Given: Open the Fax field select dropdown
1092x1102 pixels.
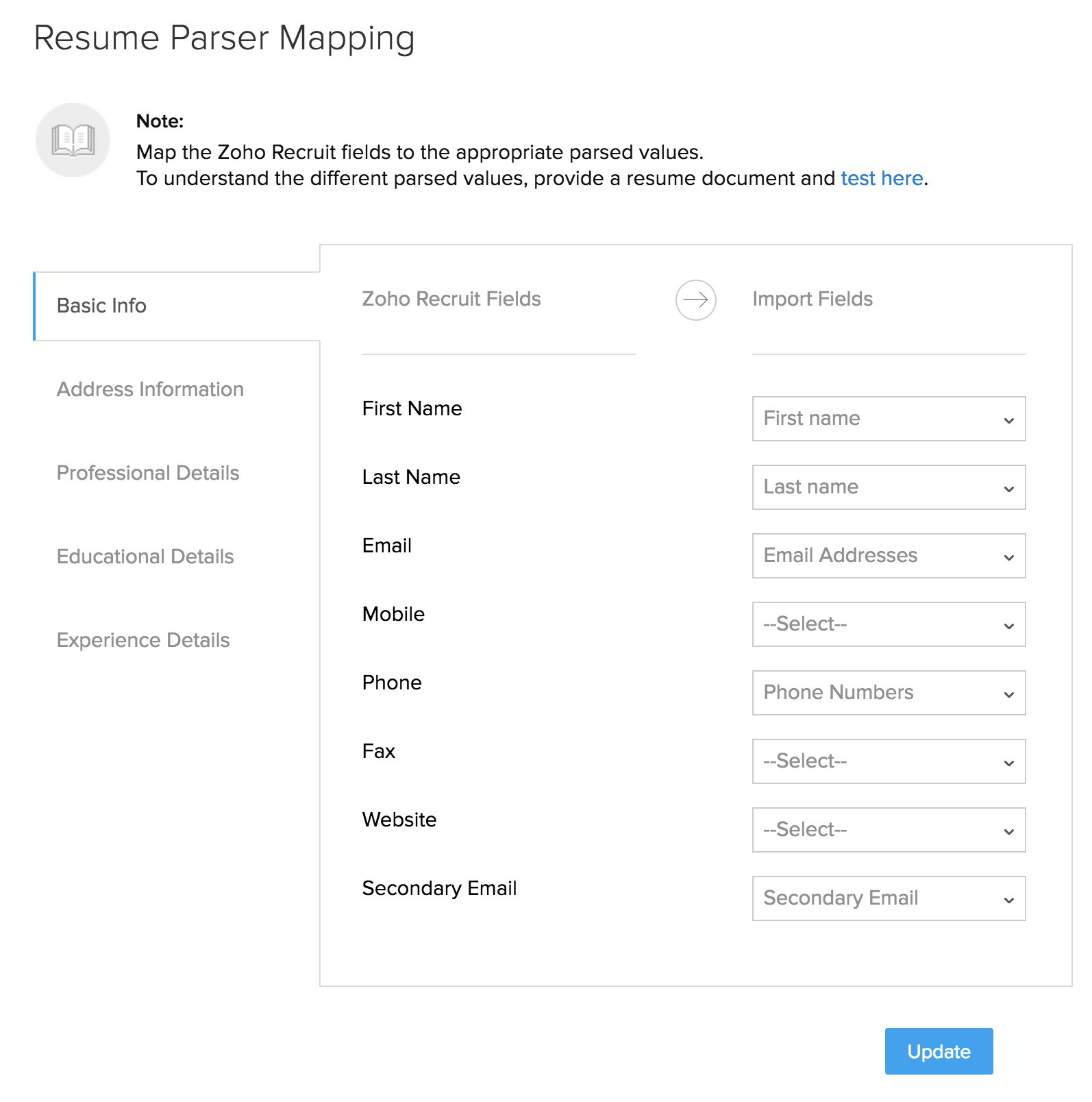Looking at the screenshot, I should point(889,761).
